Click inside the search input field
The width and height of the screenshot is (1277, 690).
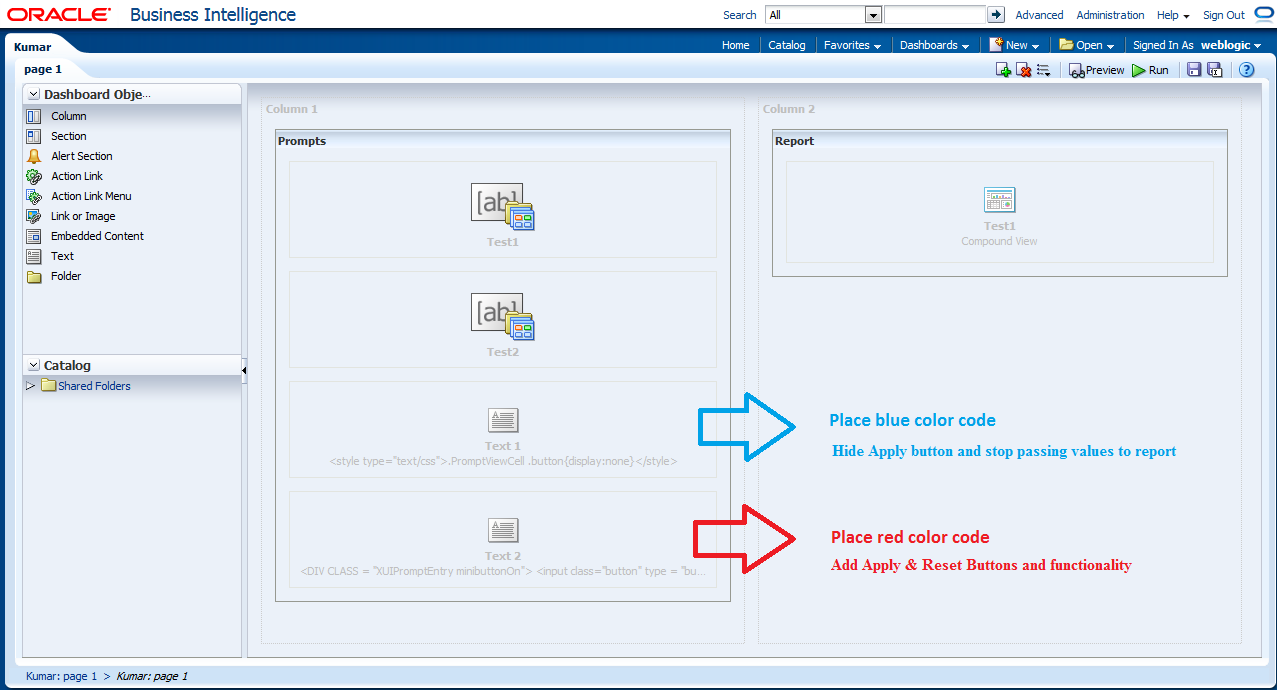click(x=938, y=14)
